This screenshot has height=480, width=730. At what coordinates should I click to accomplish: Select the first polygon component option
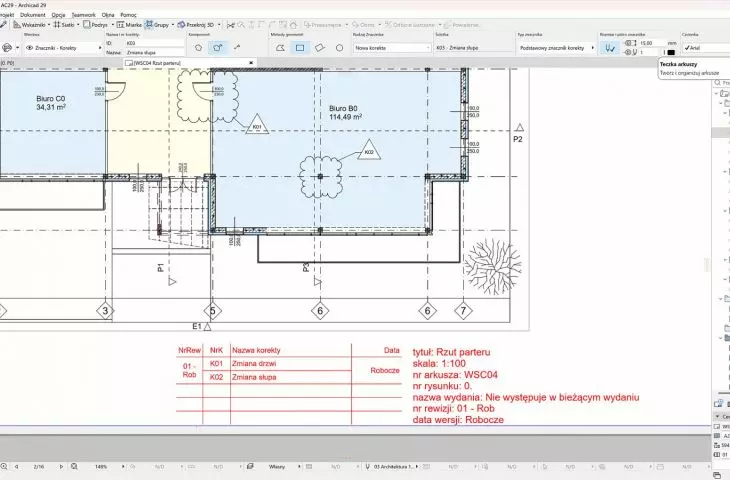198,47
